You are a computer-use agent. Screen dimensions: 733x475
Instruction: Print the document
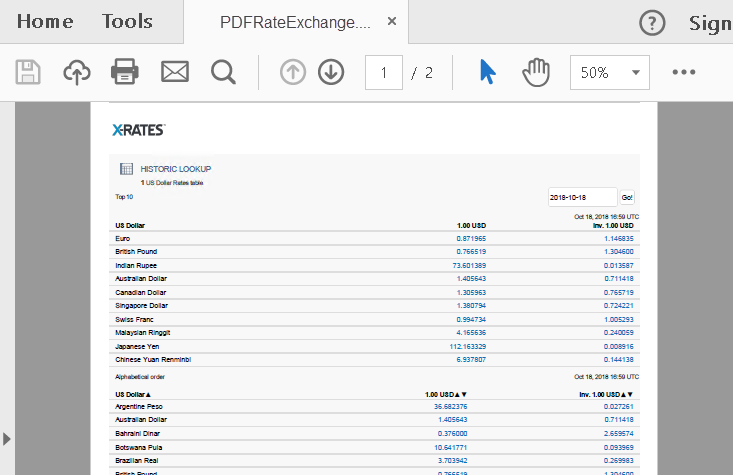pyautogui.click(x=125, y=72)
